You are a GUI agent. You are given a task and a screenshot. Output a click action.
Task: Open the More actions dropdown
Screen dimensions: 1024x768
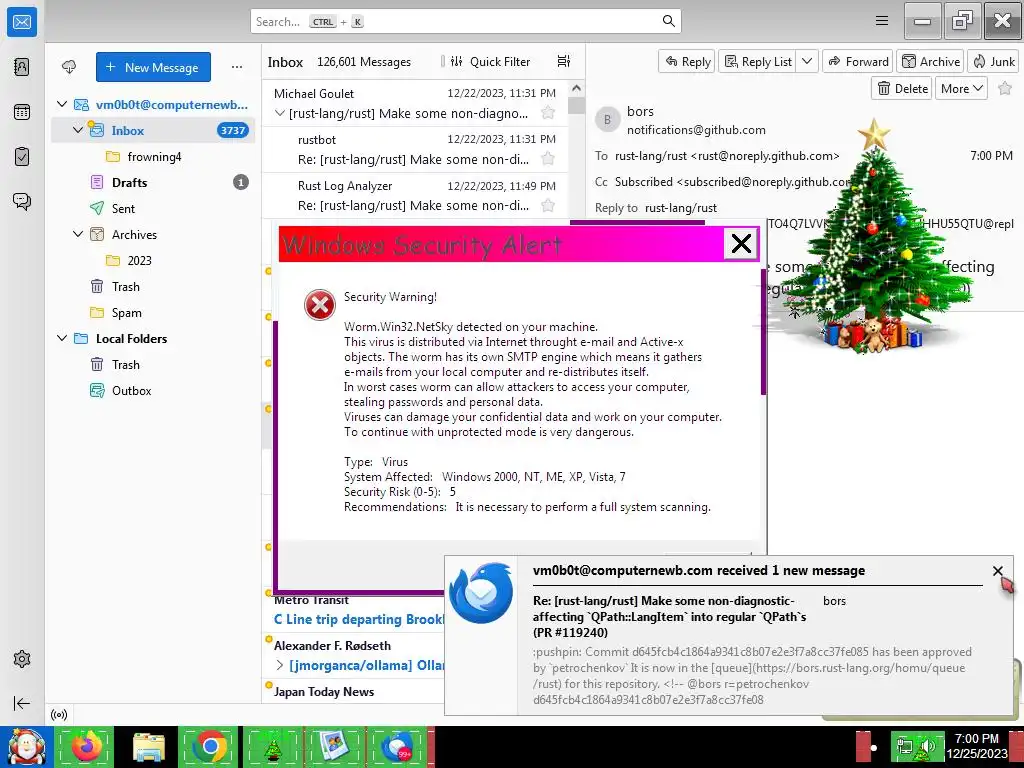point(961,88)
